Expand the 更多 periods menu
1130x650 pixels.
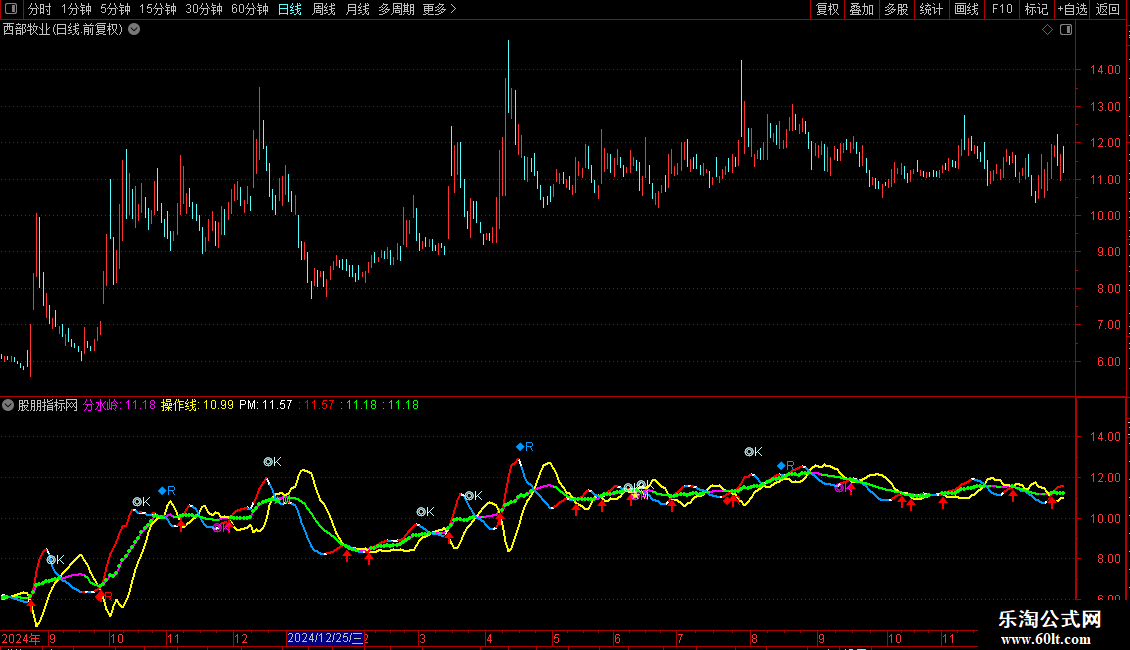point(440,9)
